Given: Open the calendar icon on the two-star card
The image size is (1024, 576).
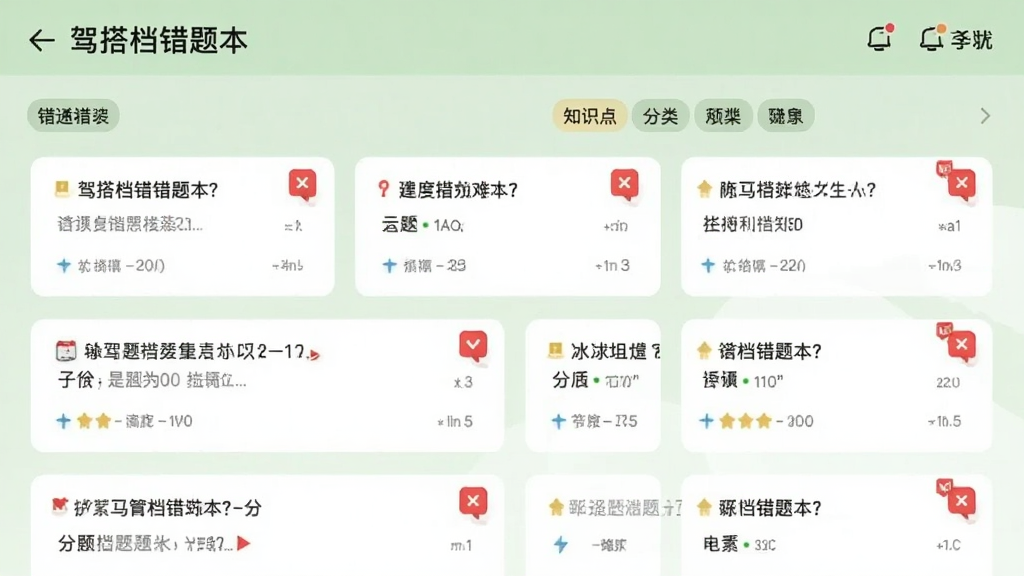Looking at the screenshot, I should pos(66,351).
